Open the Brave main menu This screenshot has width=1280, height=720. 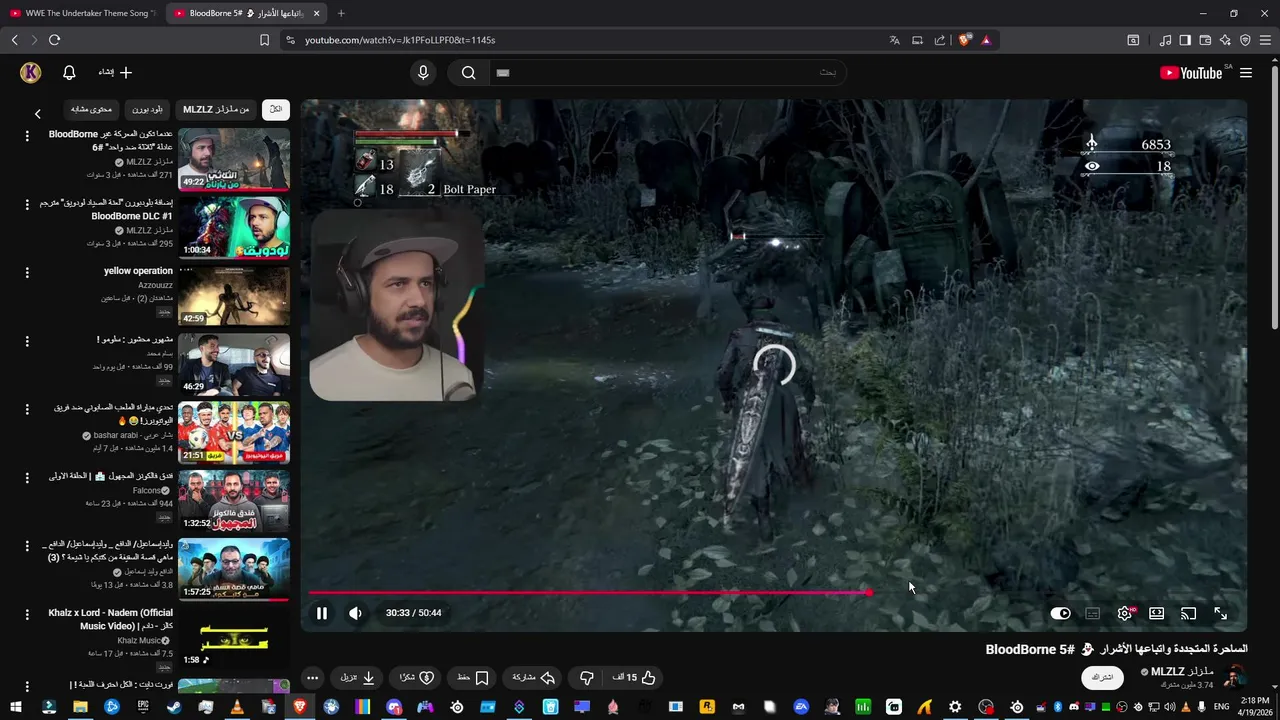point(1266,40)
